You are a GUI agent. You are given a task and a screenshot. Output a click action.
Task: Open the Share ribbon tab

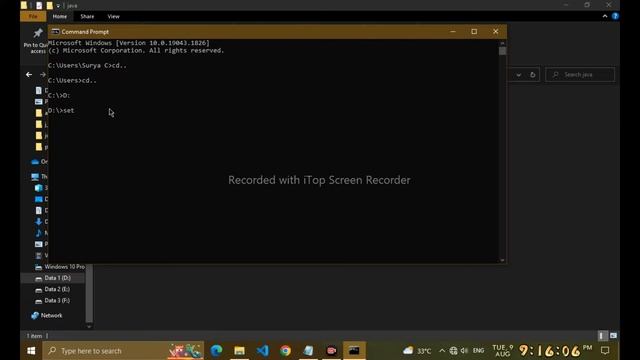[87, 16]
